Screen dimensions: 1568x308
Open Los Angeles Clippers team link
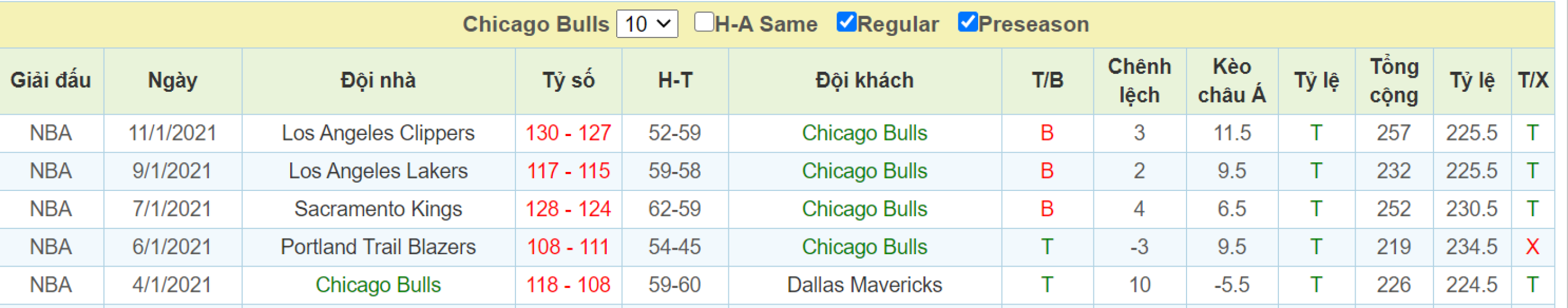point(378,133)
